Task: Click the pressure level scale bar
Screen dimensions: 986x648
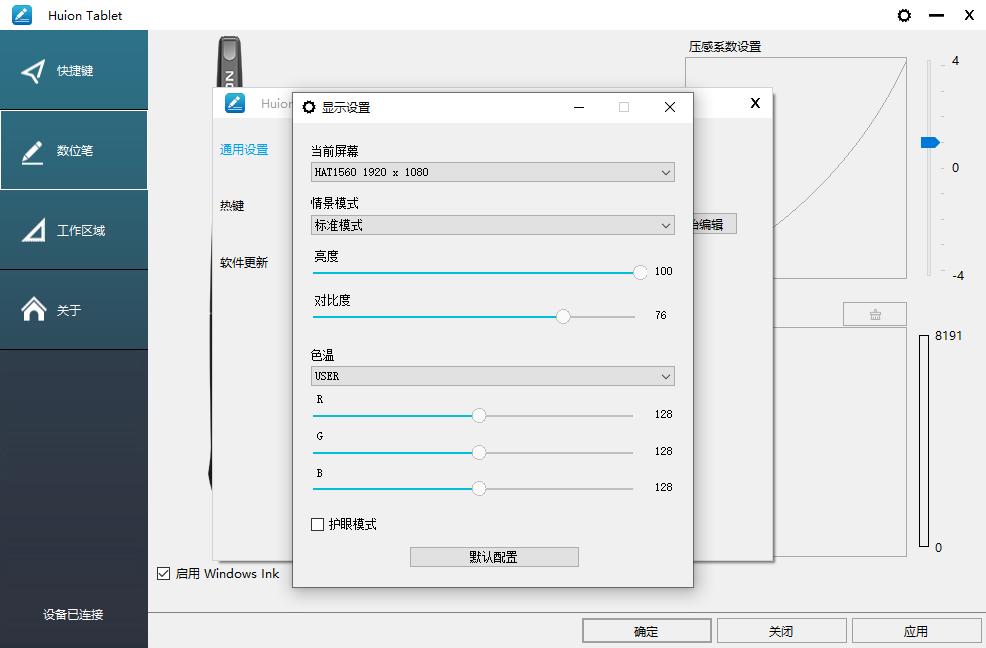Action: (x=926, y=440)
